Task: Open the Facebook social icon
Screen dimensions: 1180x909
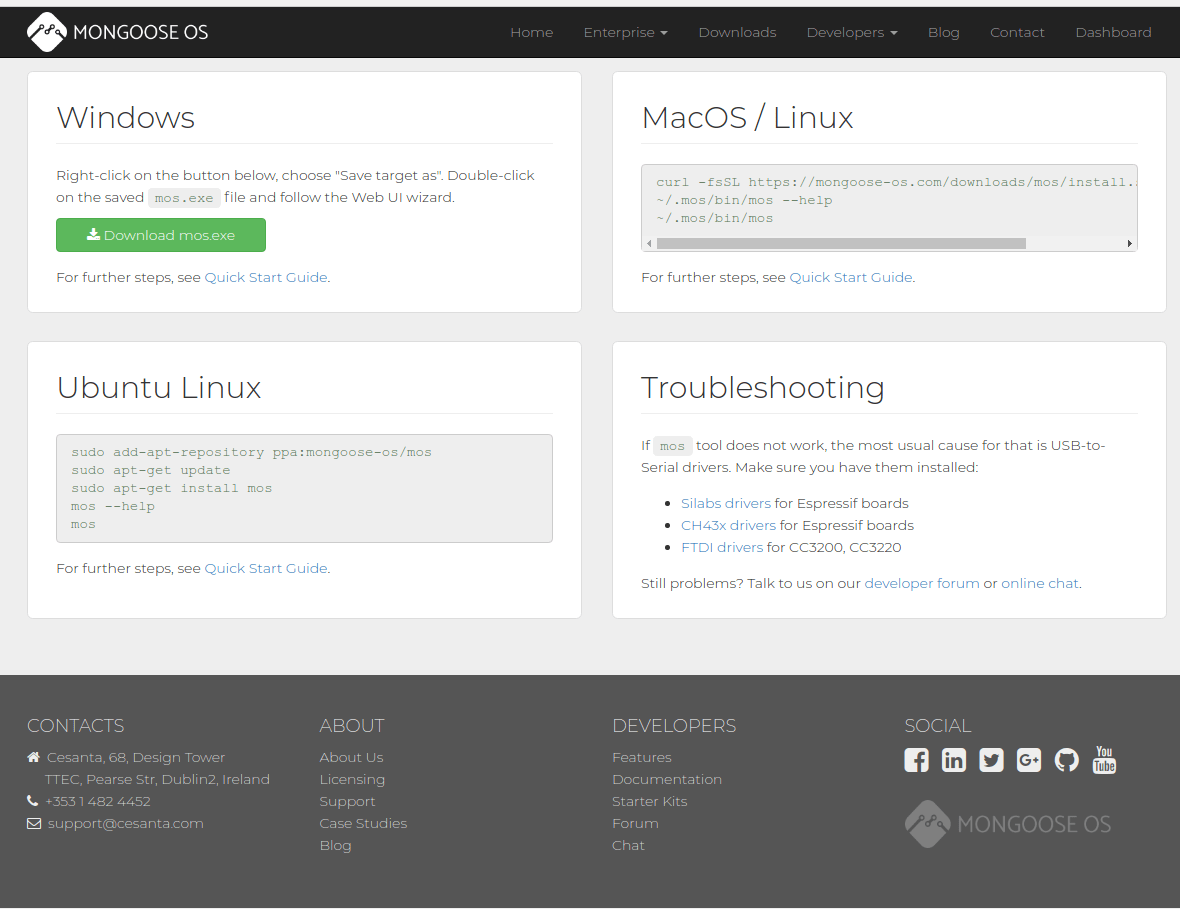Action: point(916,760)
